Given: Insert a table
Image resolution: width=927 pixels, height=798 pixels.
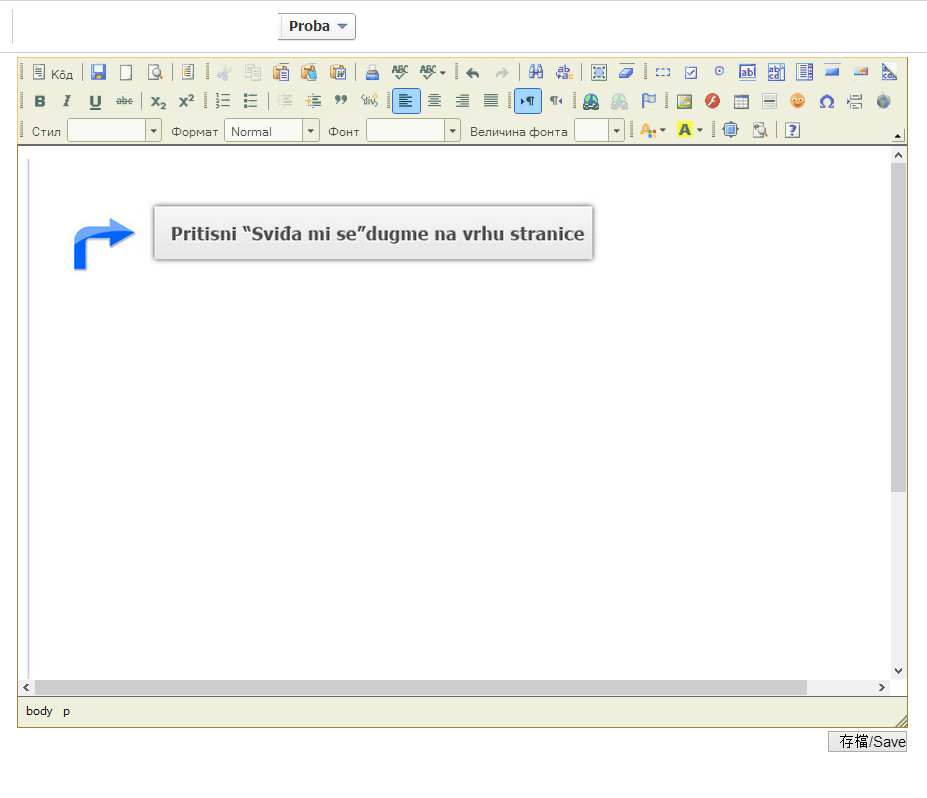Looking at the screenshot, I should tap(741, 101).
